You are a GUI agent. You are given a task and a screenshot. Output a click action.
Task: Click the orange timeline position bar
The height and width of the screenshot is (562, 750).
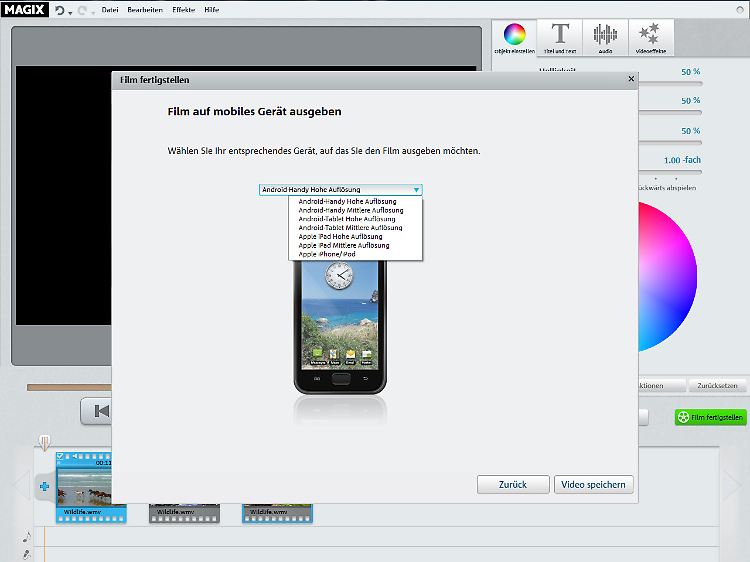point(69,387)
